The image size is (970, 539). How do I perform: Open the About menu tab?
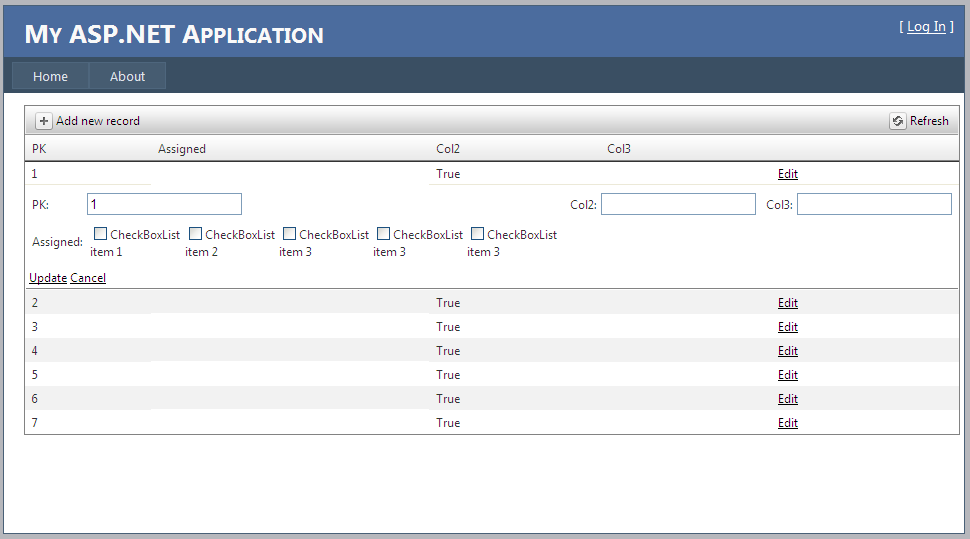127,76
